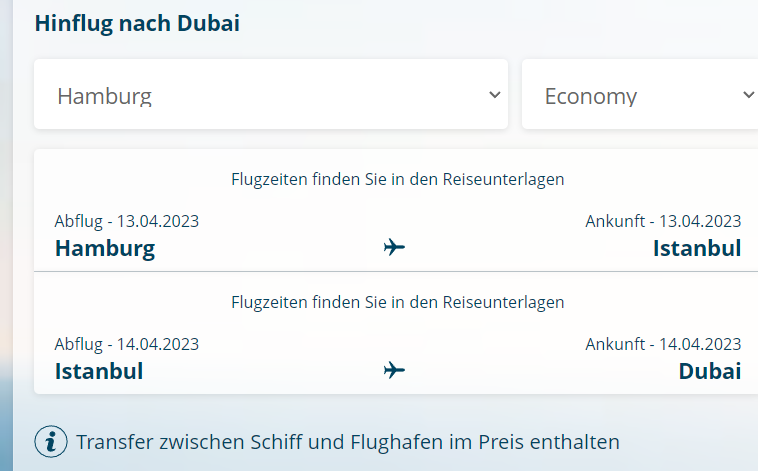Click the "Transfer zwischen Schiff und Flughafen" text
This screenshot has width=758, height=471.
pos(348,442)
